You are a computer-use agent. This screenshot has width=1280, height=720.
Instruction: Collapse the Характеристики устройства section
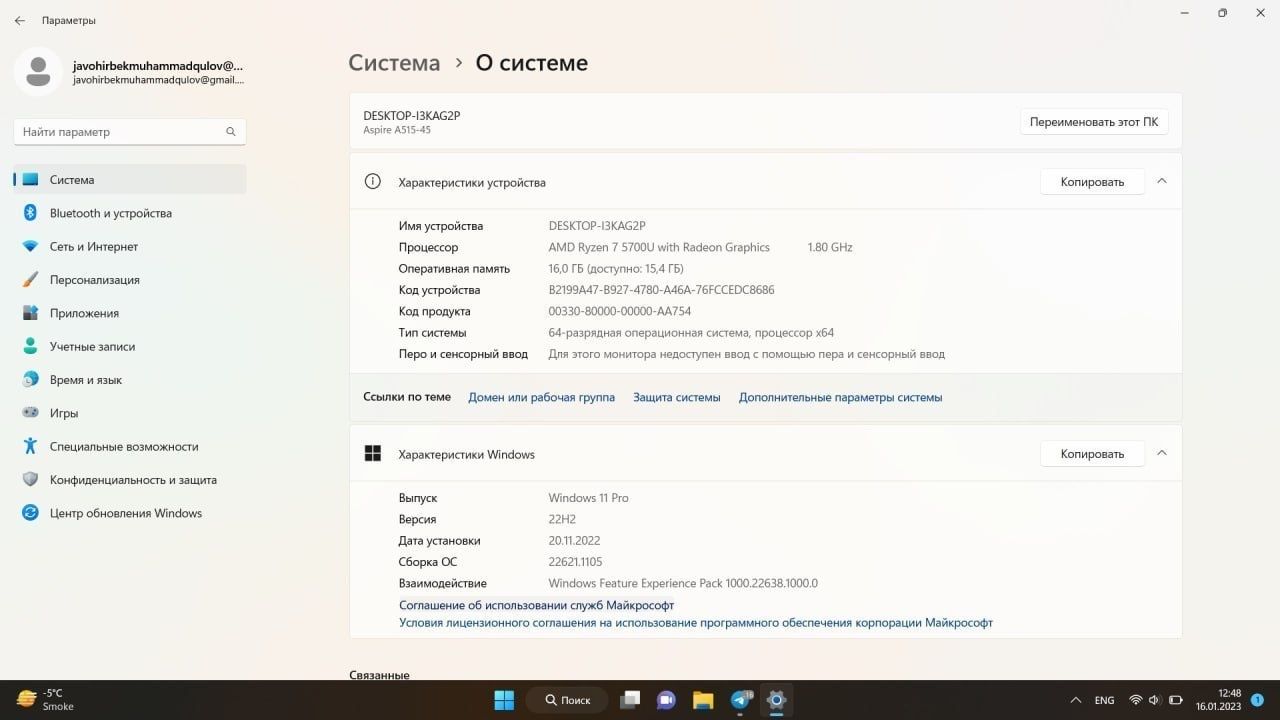click(x=1162, y=181)
